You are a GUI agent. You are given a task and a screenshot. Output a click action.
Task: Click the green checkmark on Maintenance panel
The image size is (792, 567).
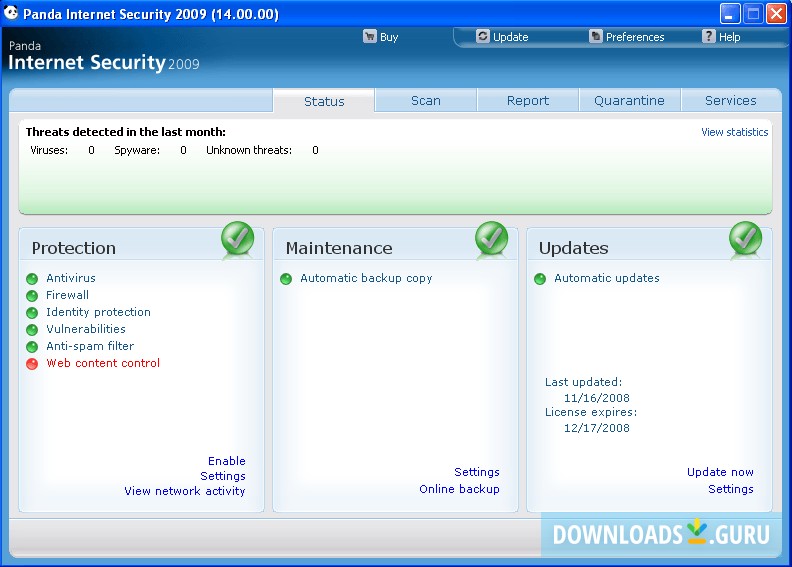click(x=491, y=238)
